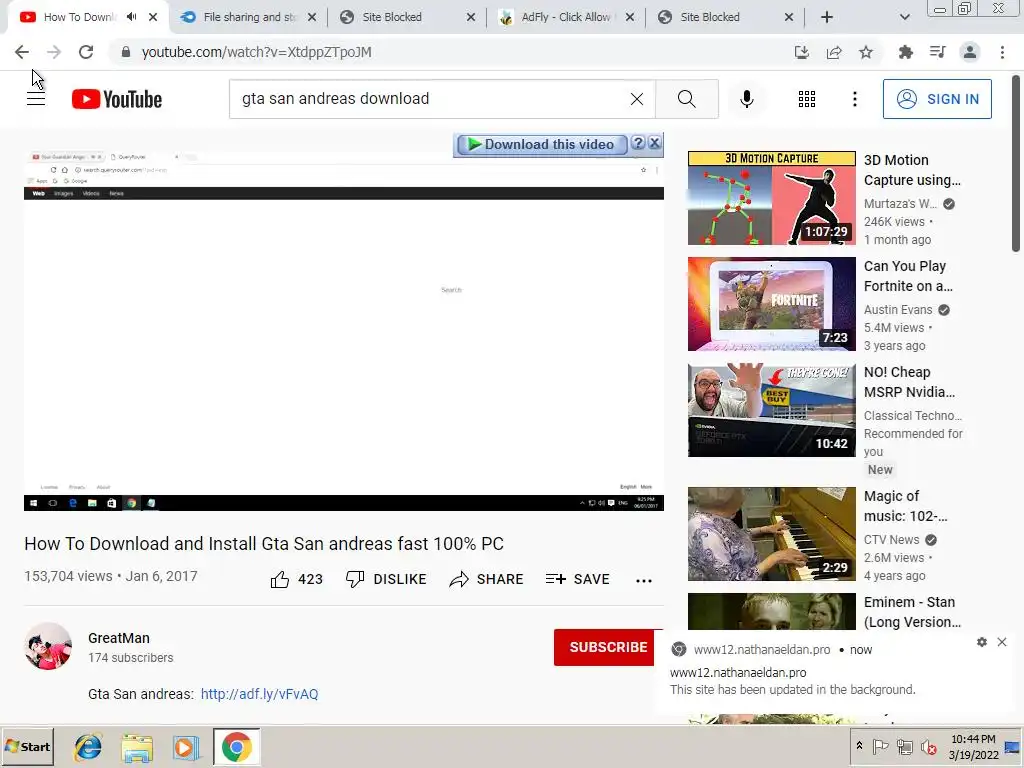The width and height of the screenshot is (1024, 768).
Task: Open the YouTube apps grid icon
Action: pos(807,99)
